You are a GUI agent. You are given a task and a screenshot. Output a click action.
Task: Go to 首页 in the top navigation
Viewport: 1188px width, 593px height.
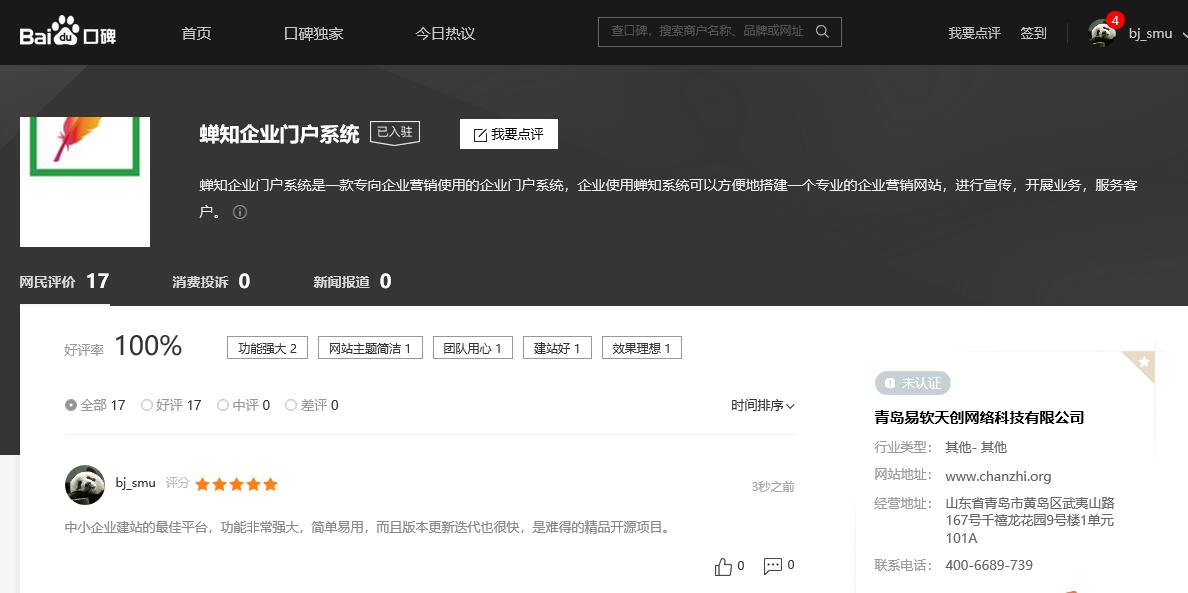tap(196, 33)
